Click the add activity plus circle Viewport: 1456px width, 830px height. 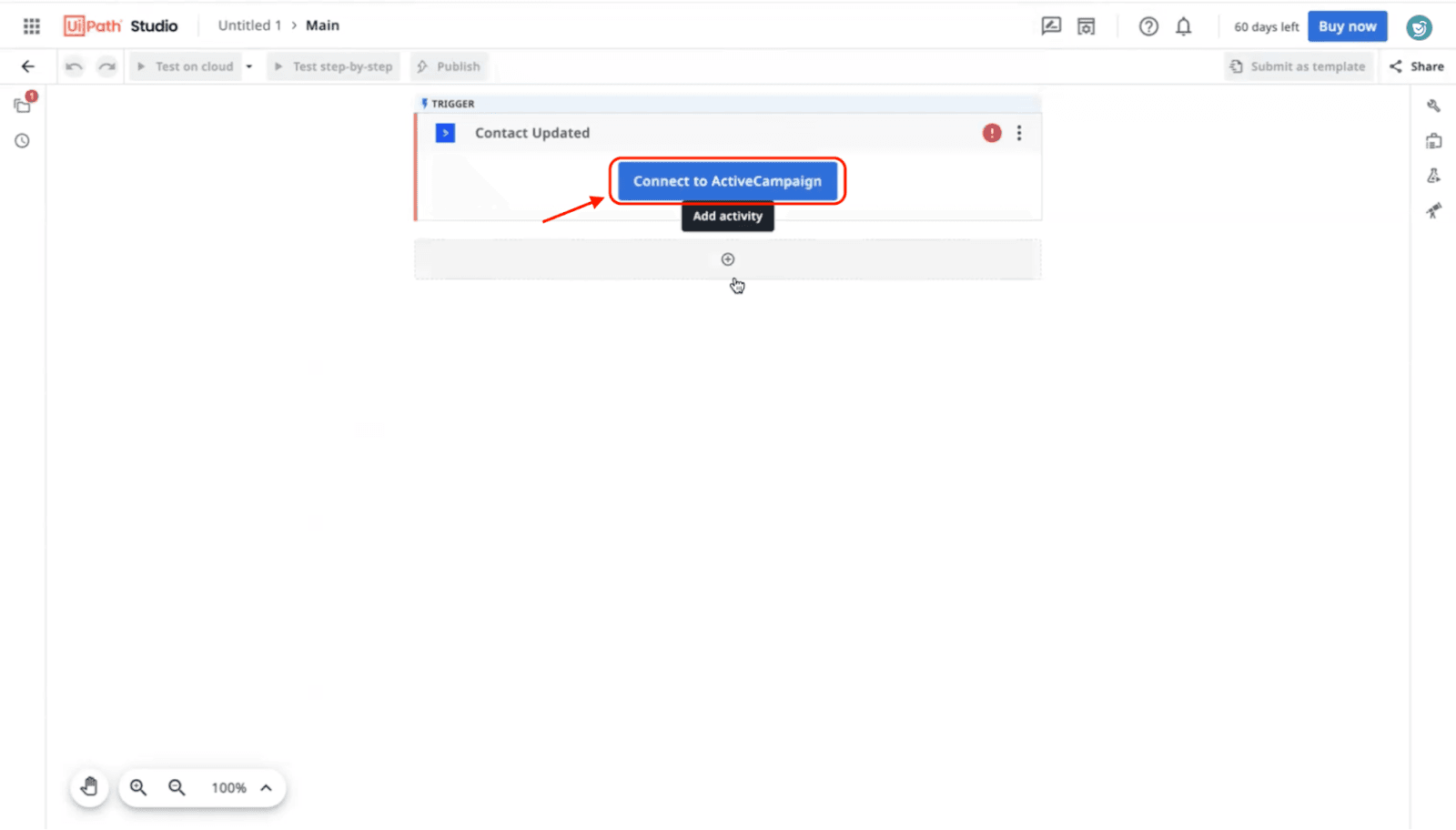(x=728, y=259)
